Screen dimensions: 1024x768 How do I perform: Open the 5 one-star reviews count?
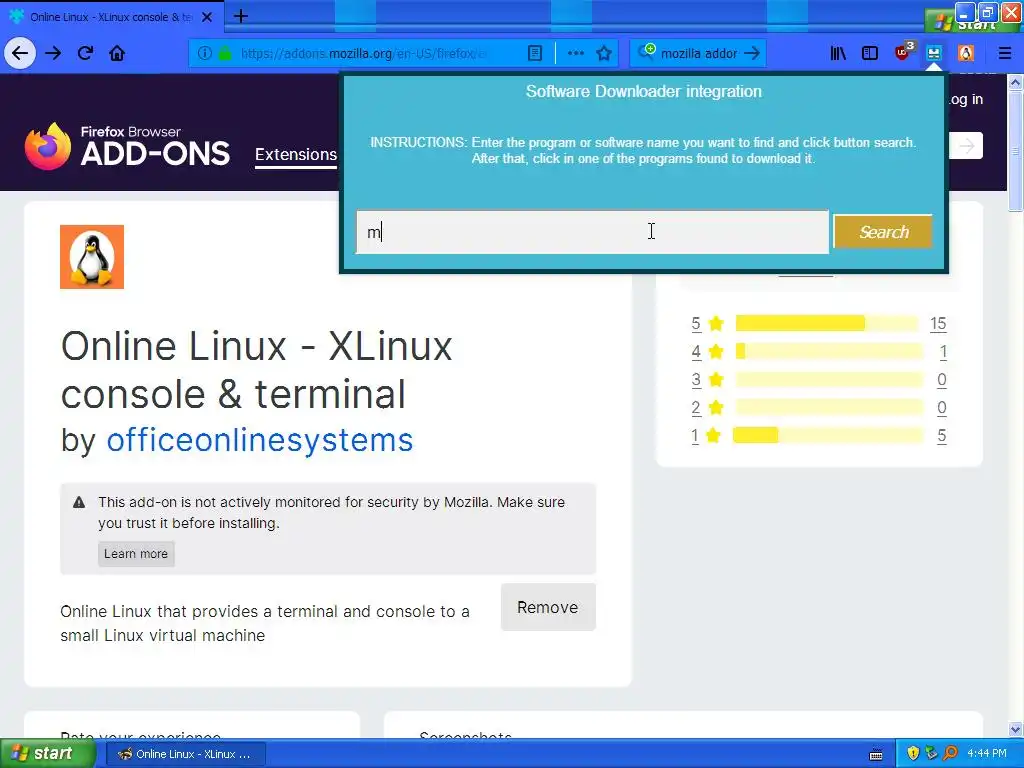click(942, 436)
